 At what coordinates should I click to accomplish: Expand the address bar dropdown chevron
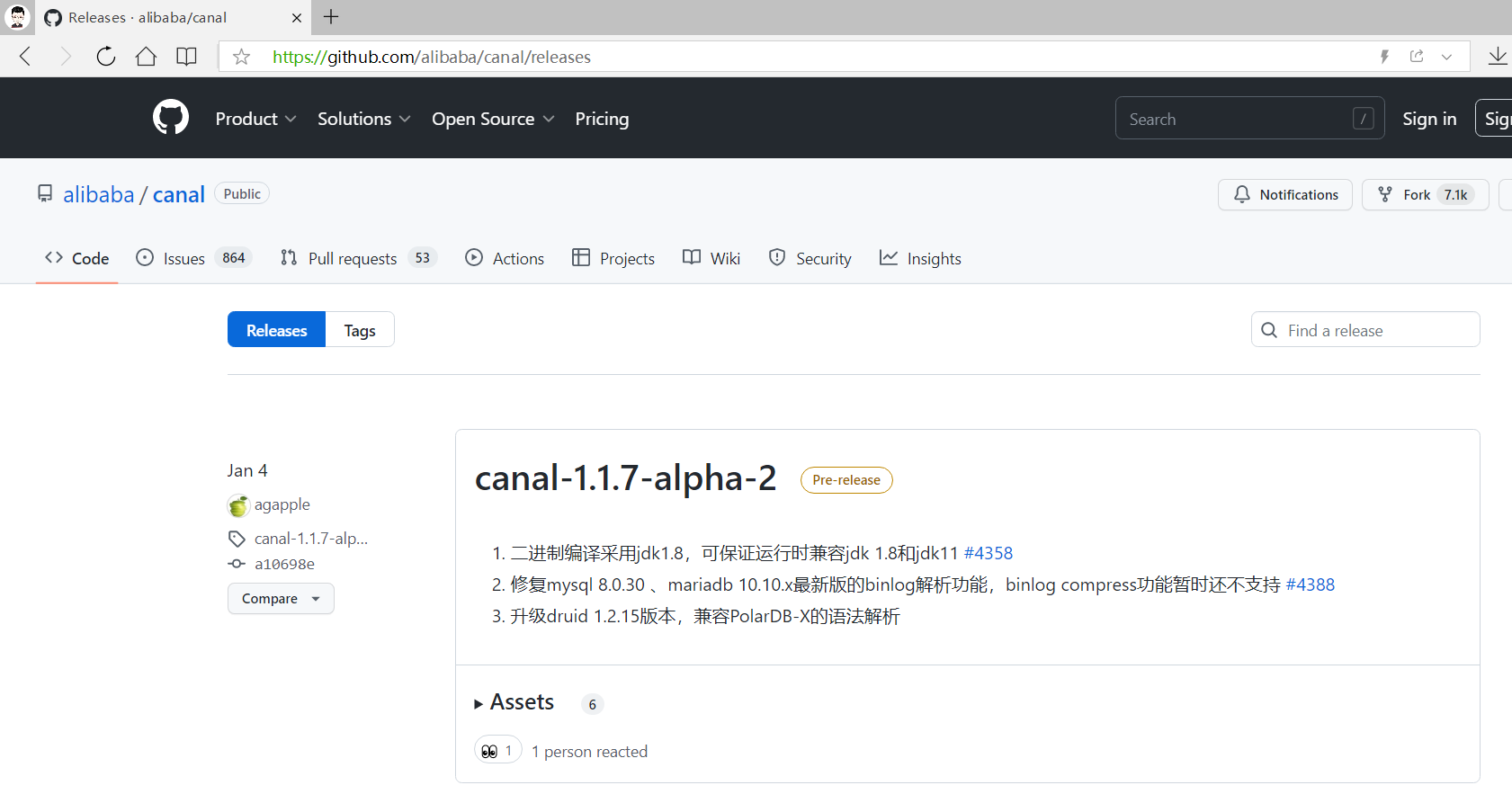[1446, 57]
